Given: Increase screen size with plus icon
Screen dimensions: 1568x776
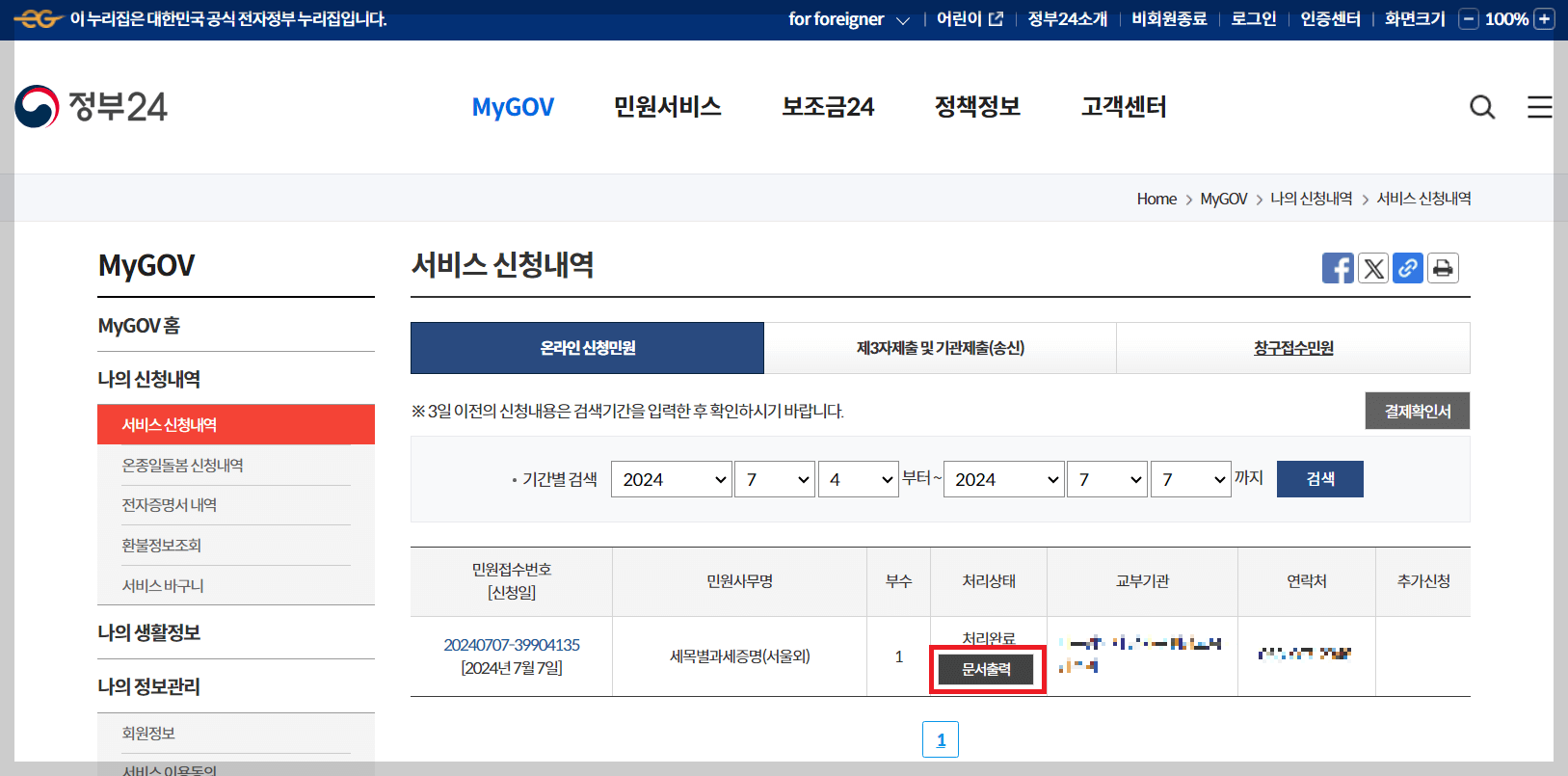Looking at the screenshot, I should pyautogui.click(x=1544, y=19).
